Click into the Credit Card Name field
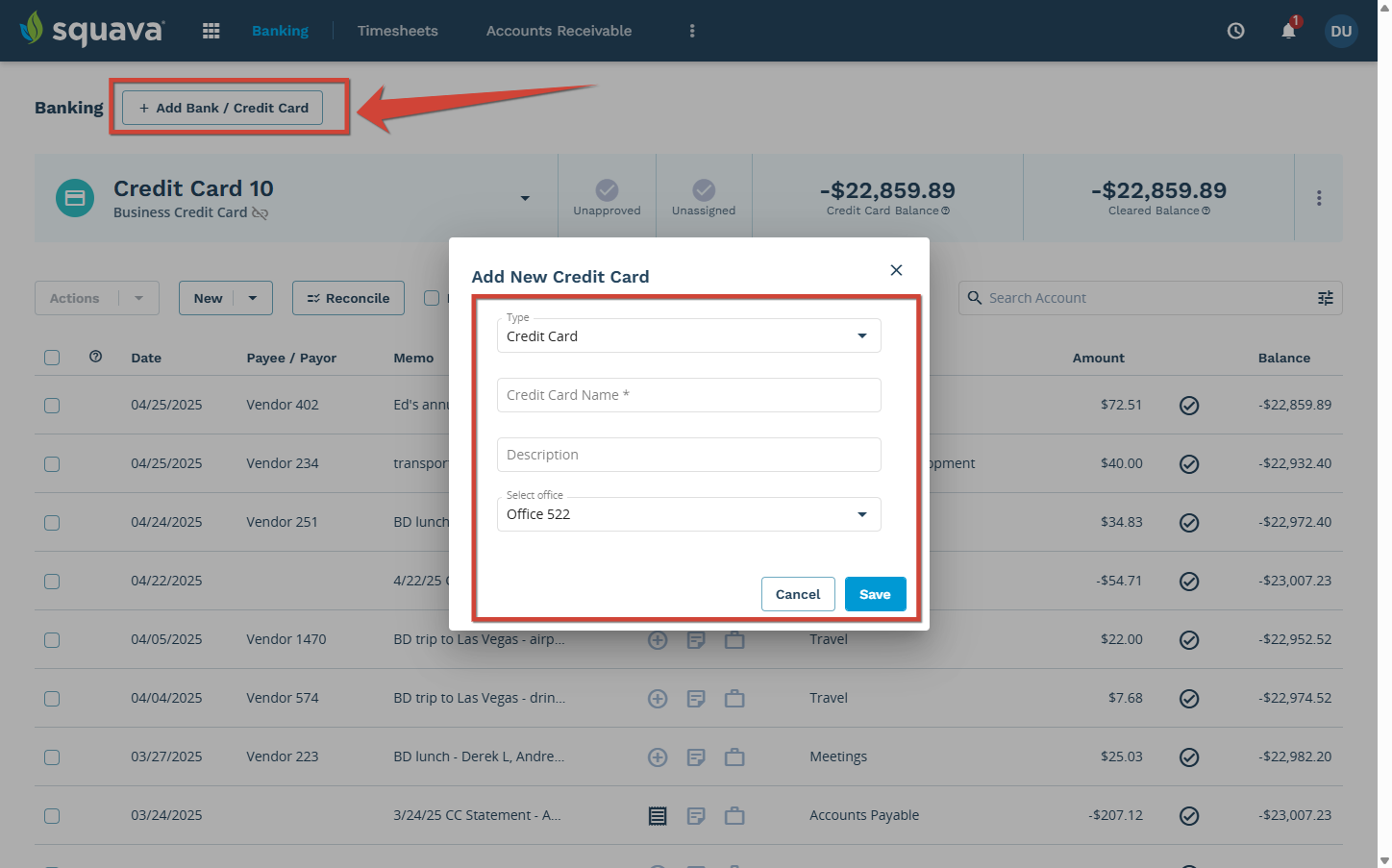This screenshot has height=868, width=1392. coord(688,395)
